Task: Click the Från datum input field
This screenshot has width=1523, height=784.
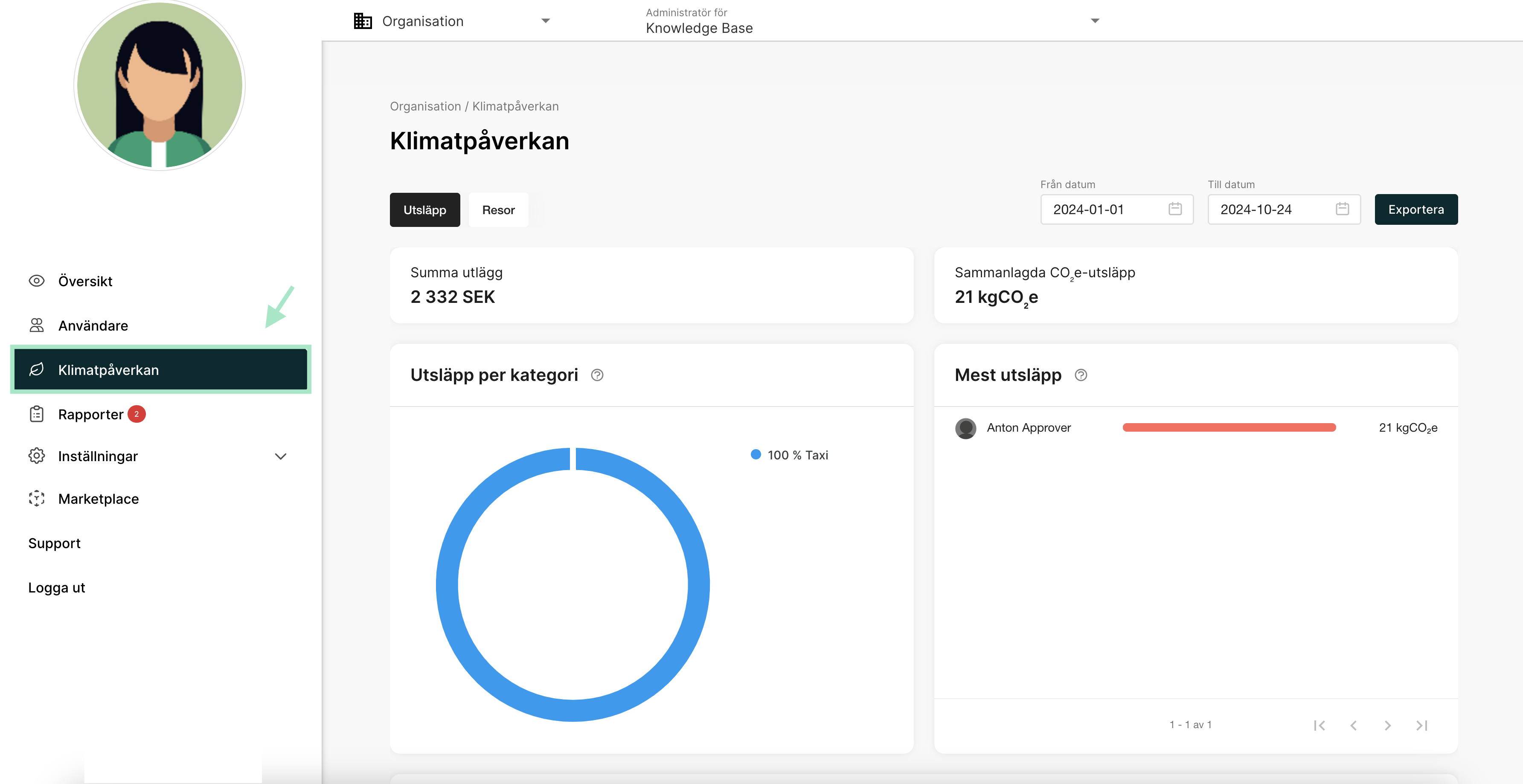Action: click(x=1117, y=209)
